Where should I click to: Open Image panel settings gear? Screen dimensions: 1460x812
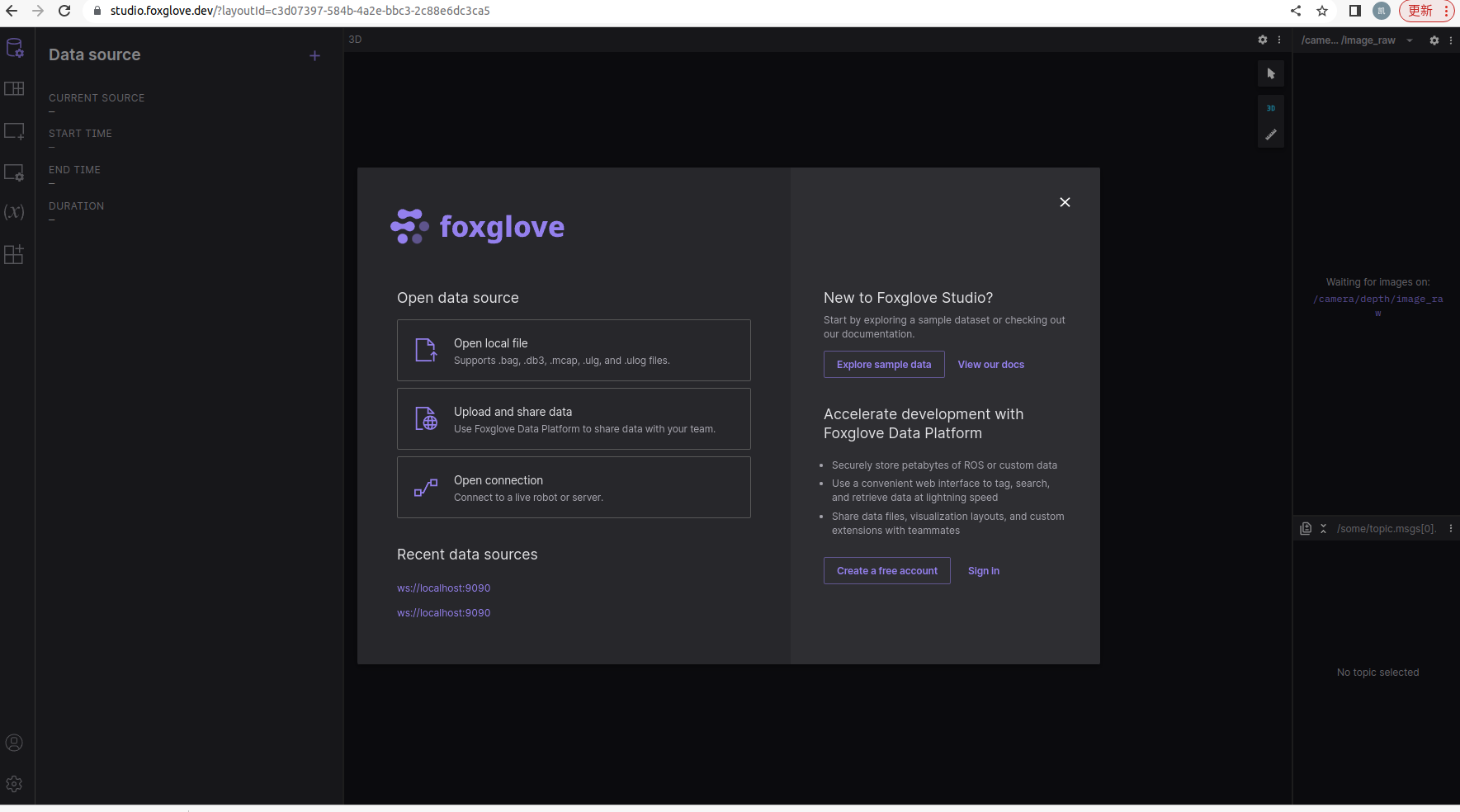click(1434, 40)
